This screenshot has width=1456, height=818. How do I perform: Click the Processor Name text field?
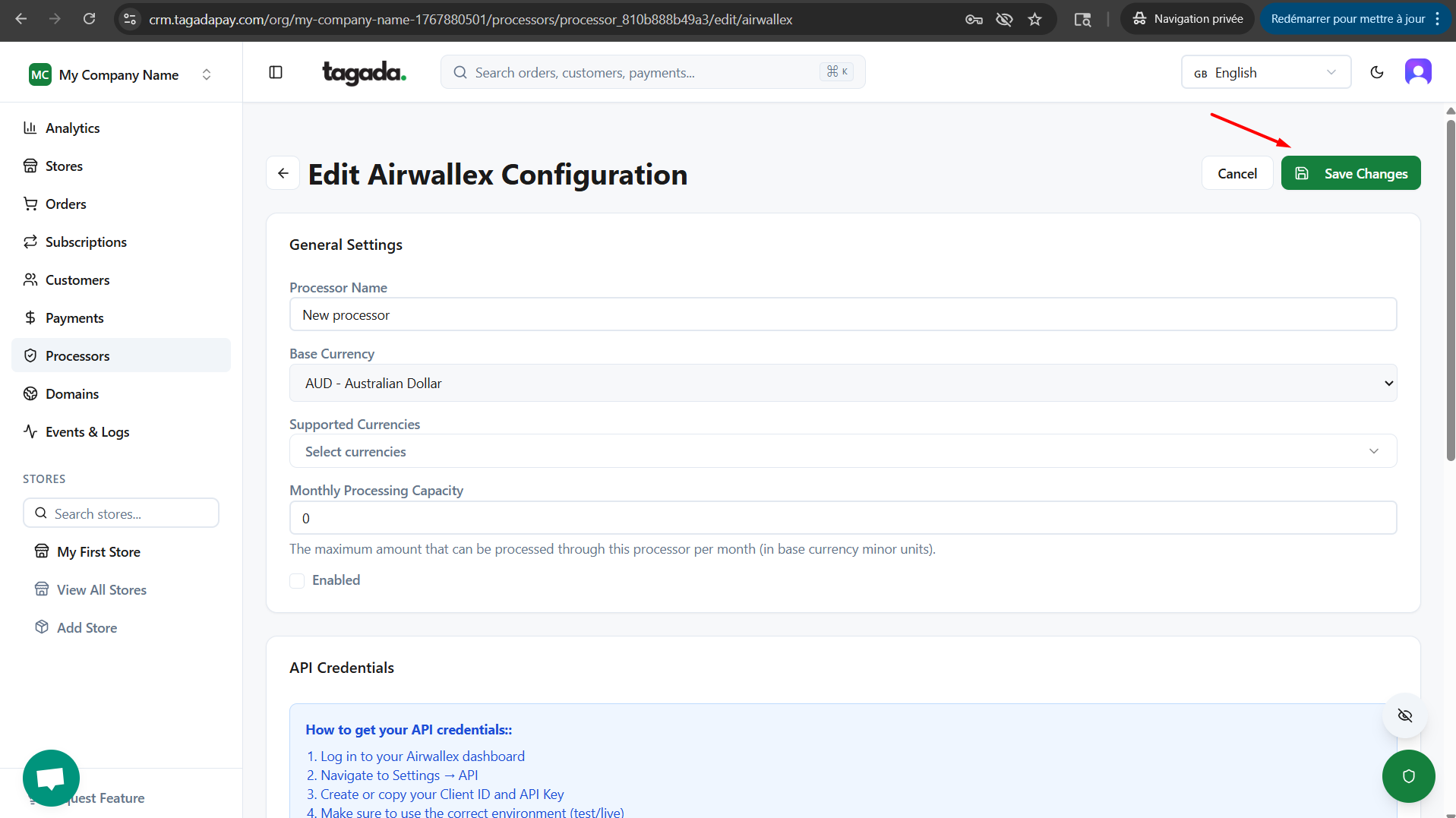pyautogui.click(x=842, y=314)
